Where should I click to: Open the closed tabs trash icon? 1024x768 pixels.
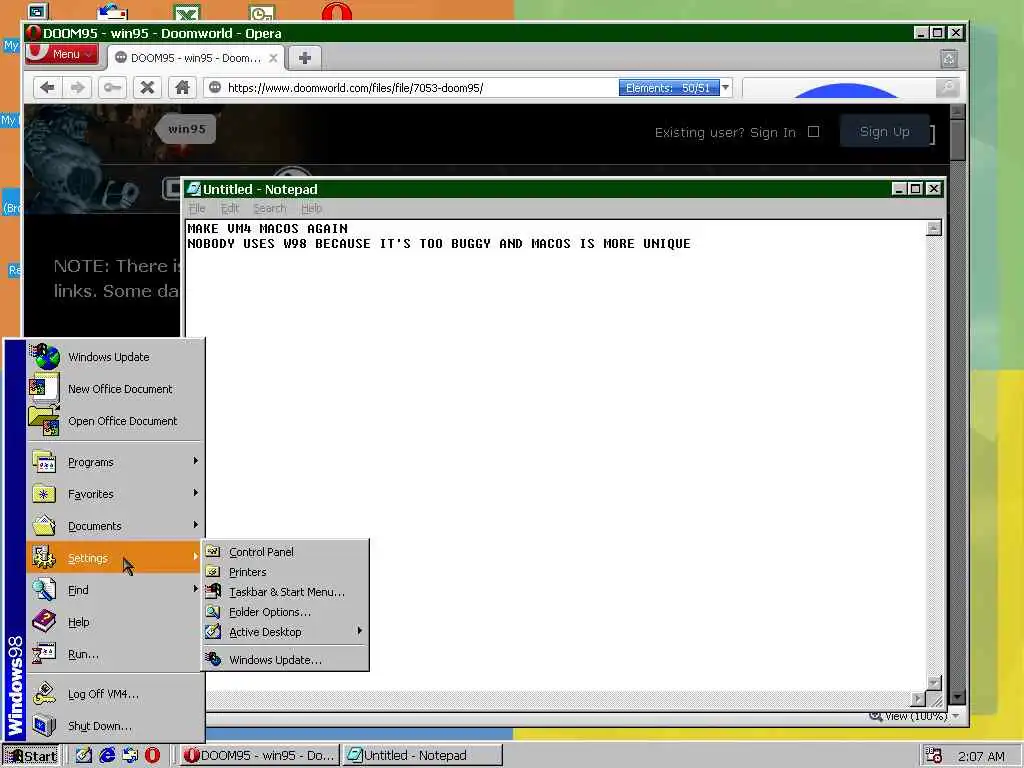click(x=949, y=59)
